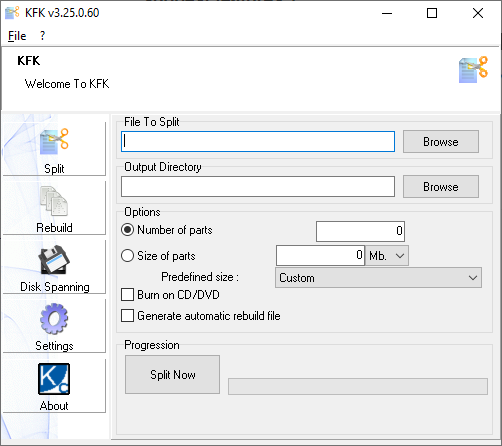This screenshot has width=502, height=446.
Task: Click the About KC logo icon
Action: pos(54,379)
